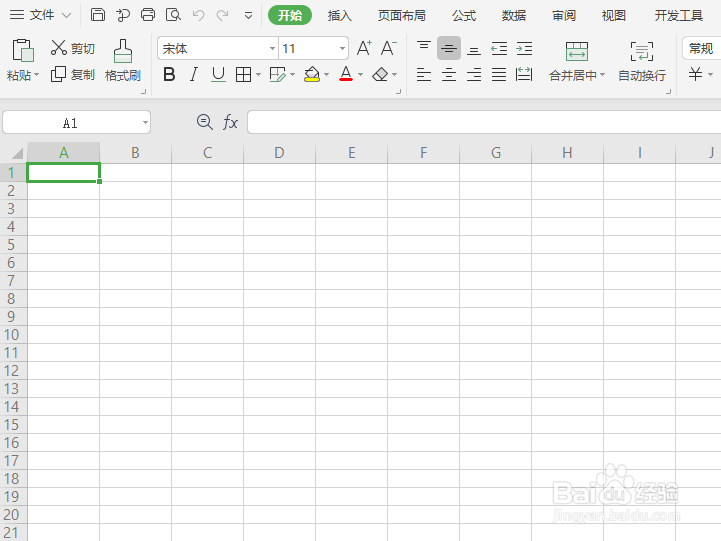
Task: Expand font color dropdown arrow
Action: (x=360, y=74)
